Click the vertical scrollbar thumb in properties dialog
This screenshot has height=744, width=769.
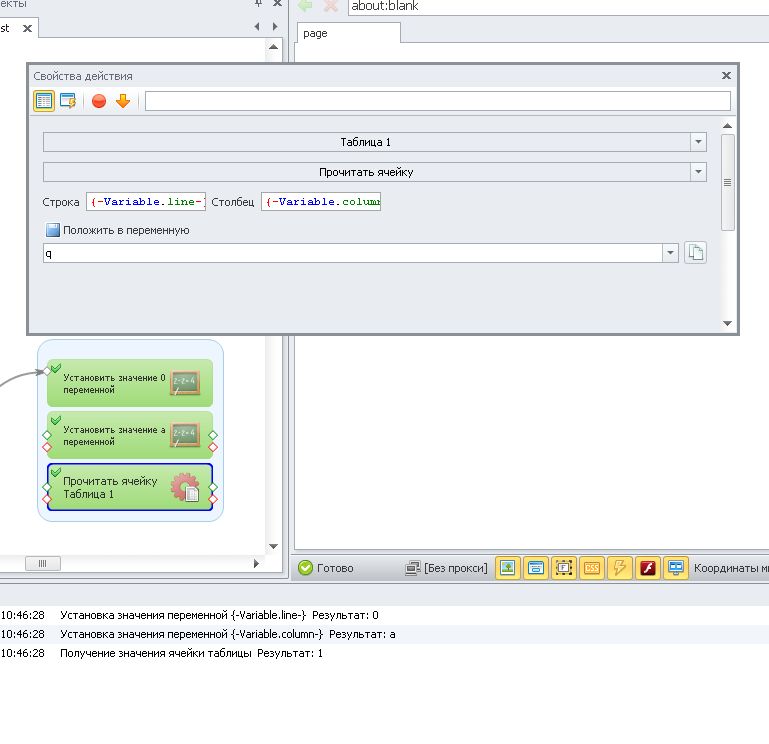tap(727, 182)
